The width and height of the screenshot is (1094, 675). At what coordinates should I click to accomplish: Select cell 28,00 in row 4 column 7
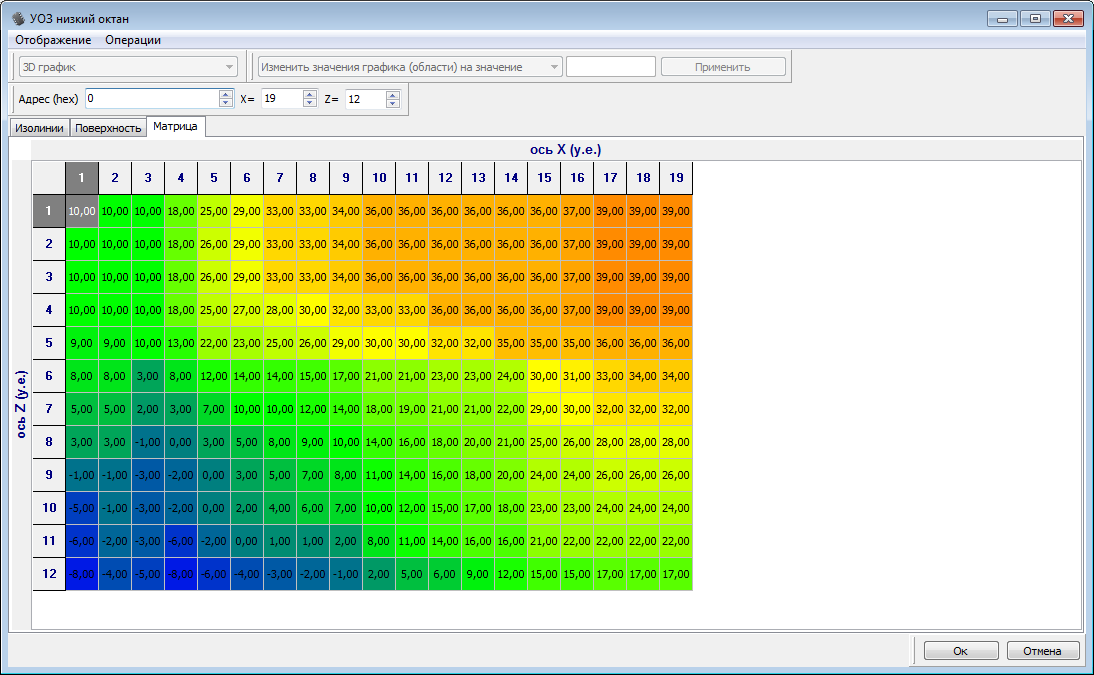(280, 310)
